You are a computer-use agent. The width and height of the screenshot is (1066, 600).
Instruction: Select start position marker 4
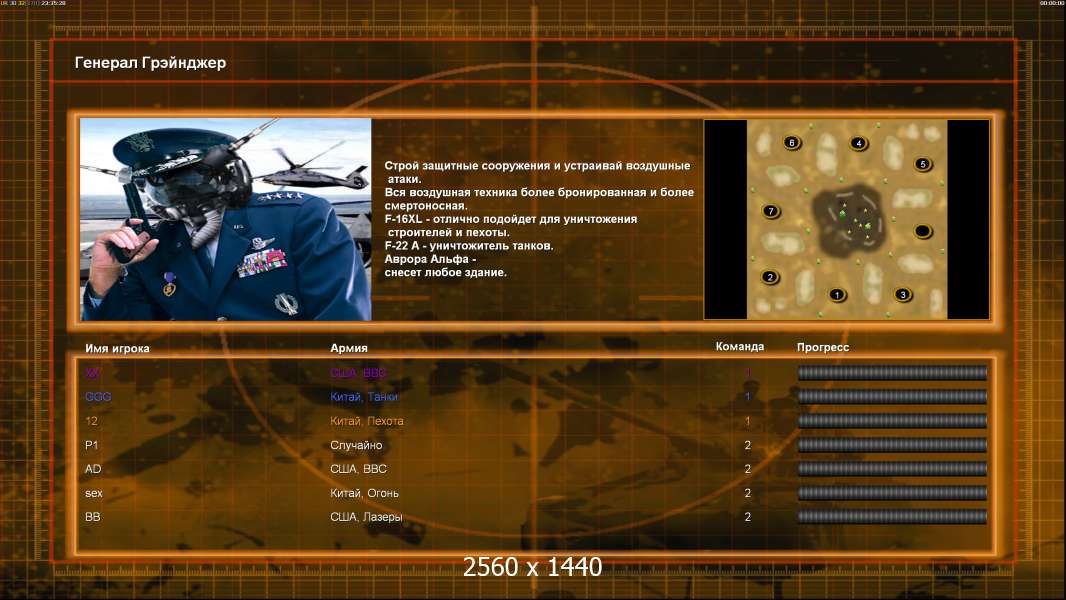click(x=859, y=143)
